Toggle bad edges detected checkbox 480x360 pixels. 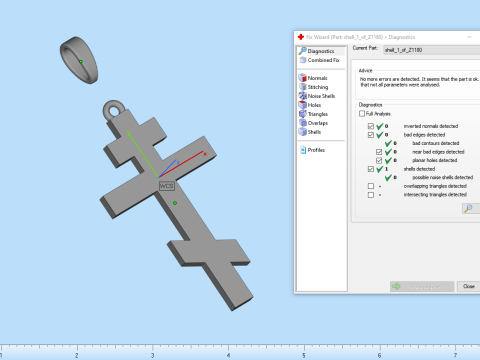coord(371,135)
